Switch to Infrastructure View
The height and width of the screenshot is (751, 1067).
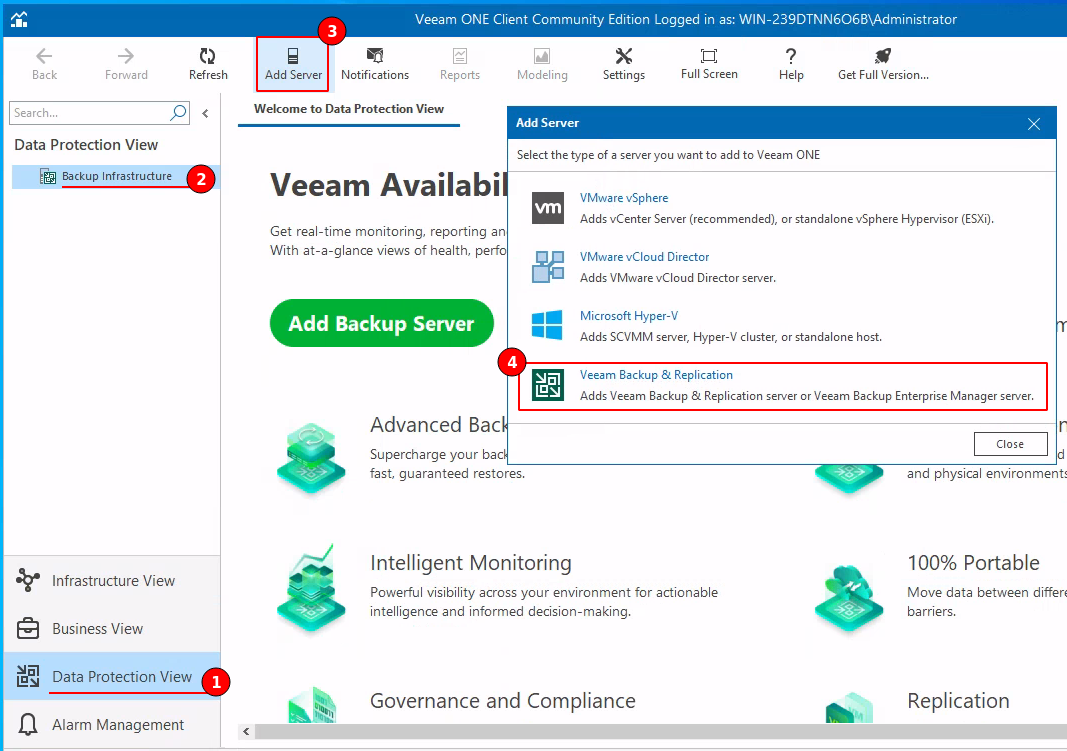pyautogui.click(x=112, y=580)
